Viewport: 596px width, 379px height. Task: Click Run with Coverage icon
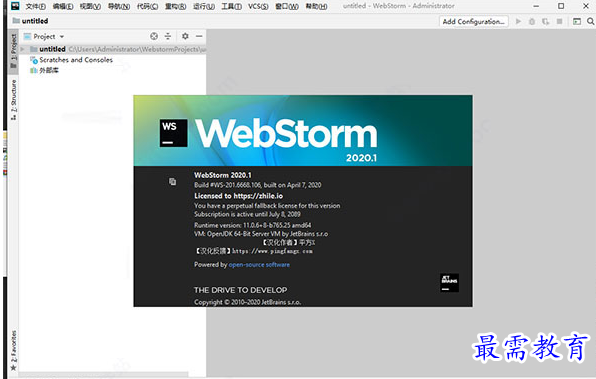[545, 21]
